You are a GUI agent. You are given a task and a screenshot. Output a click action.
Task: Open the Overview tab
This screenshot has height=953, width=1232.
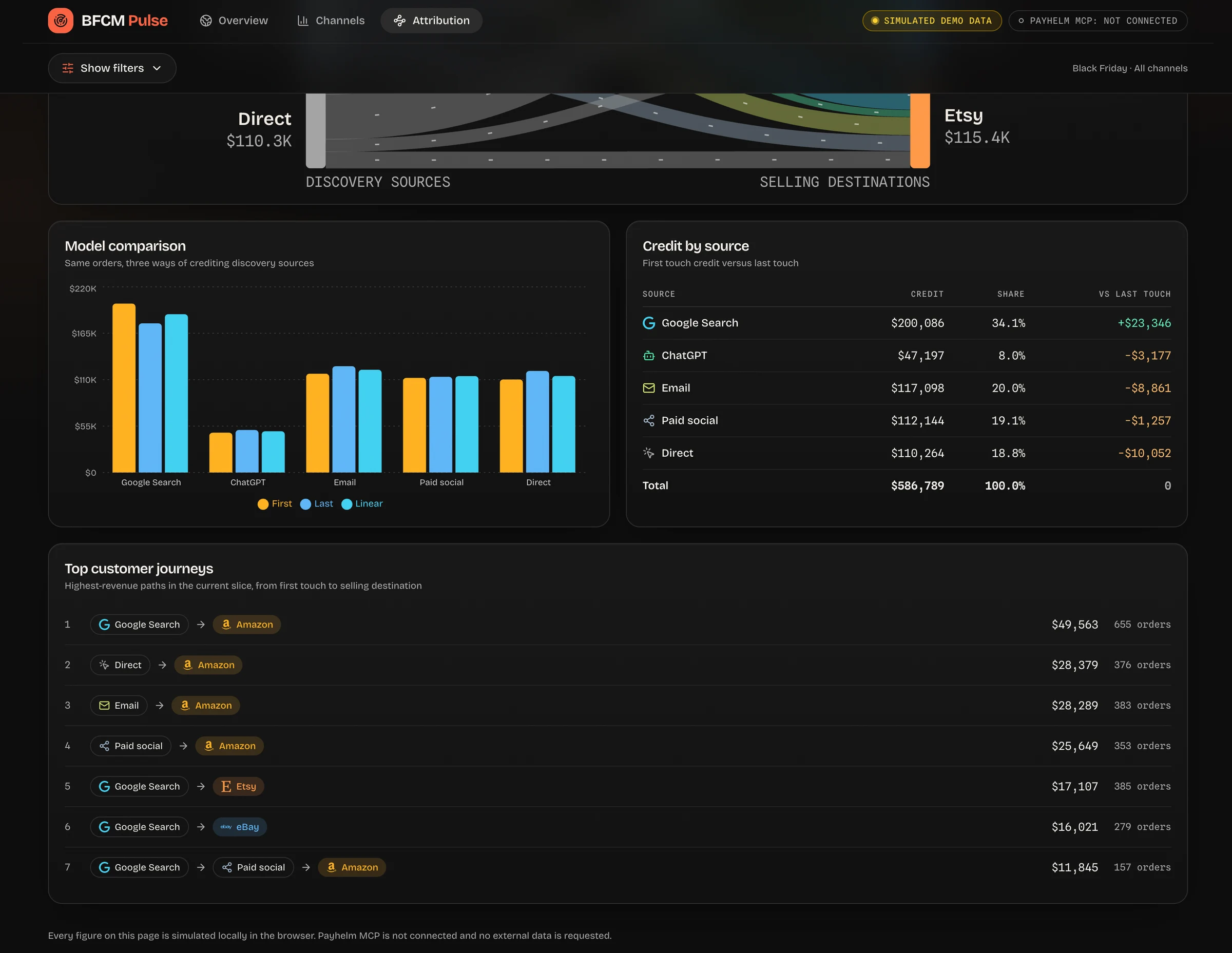pos(234,21)
